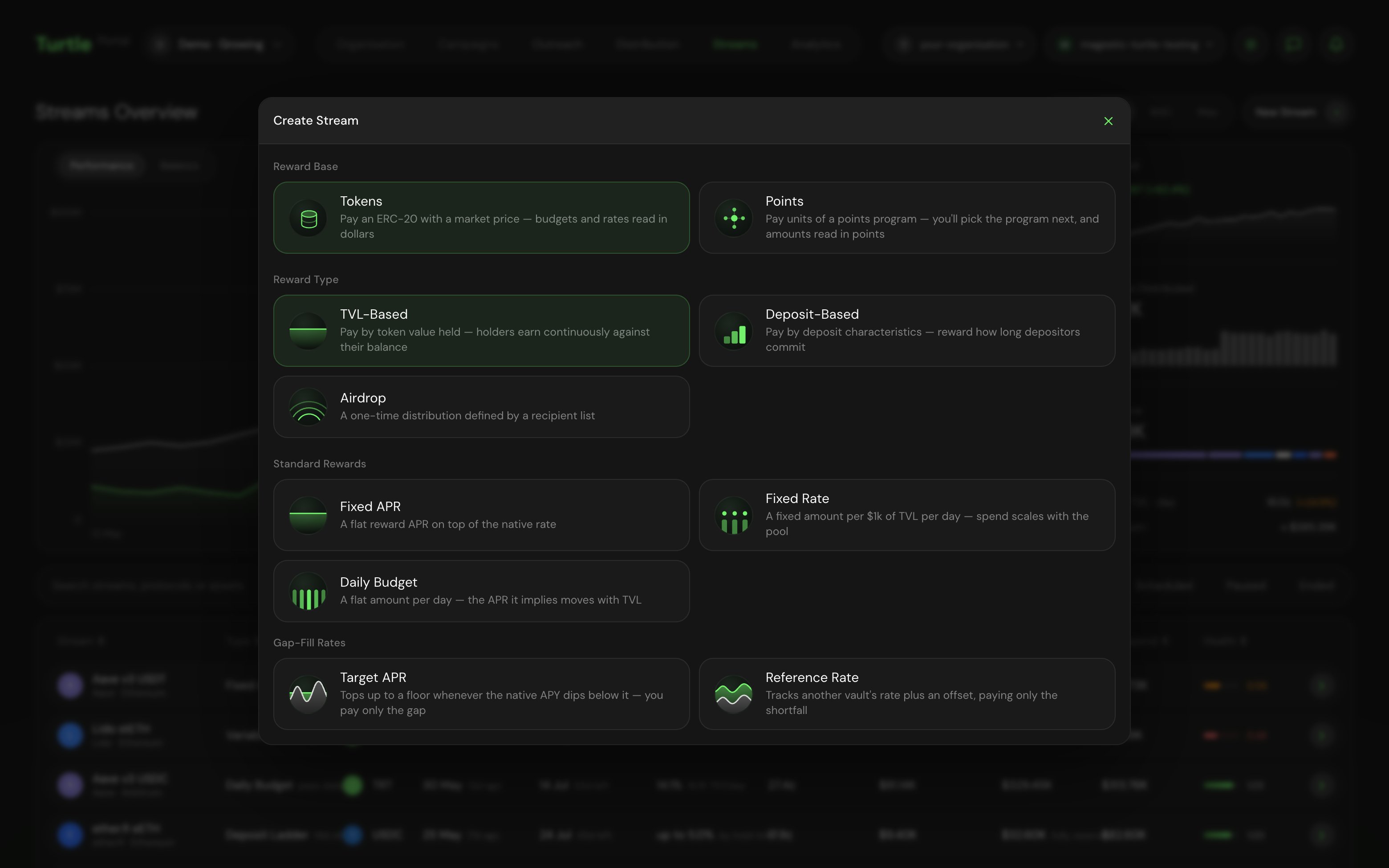Select the Daily Budget reward option

481,591
